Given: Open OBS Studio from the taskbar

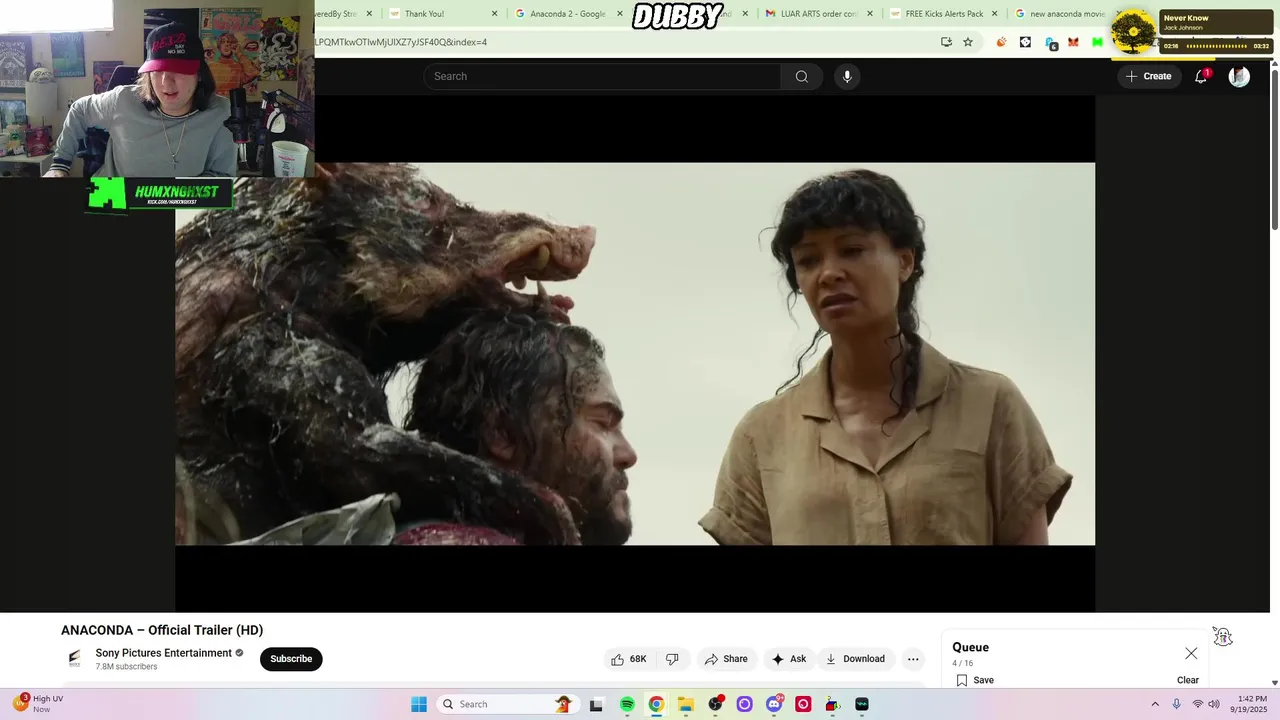Looking at the screenshot, I should (715, 704).
